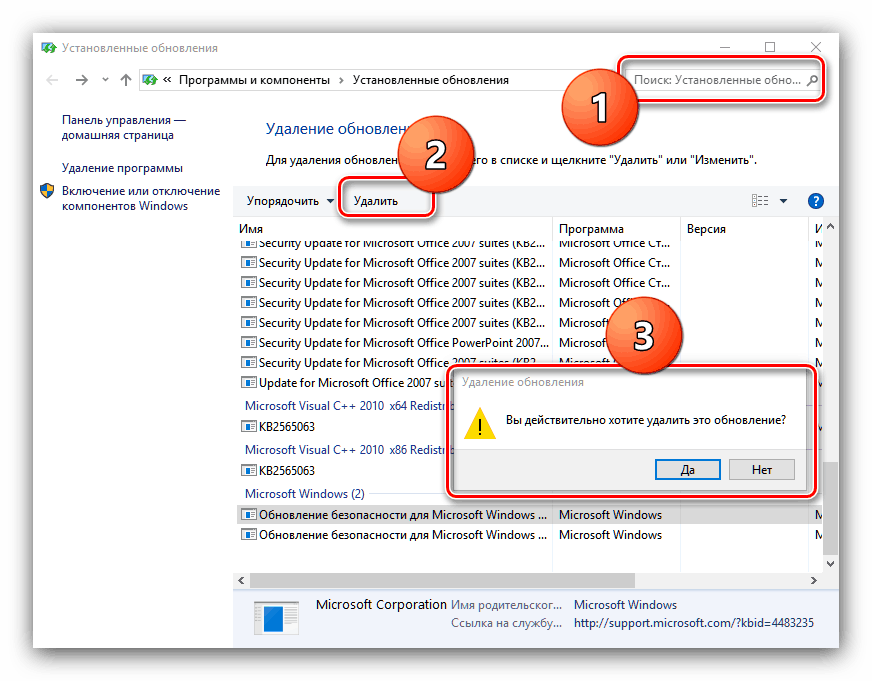
Task: Click the horizontal scrollbar left arrow
Action: [x=241, y=580]
